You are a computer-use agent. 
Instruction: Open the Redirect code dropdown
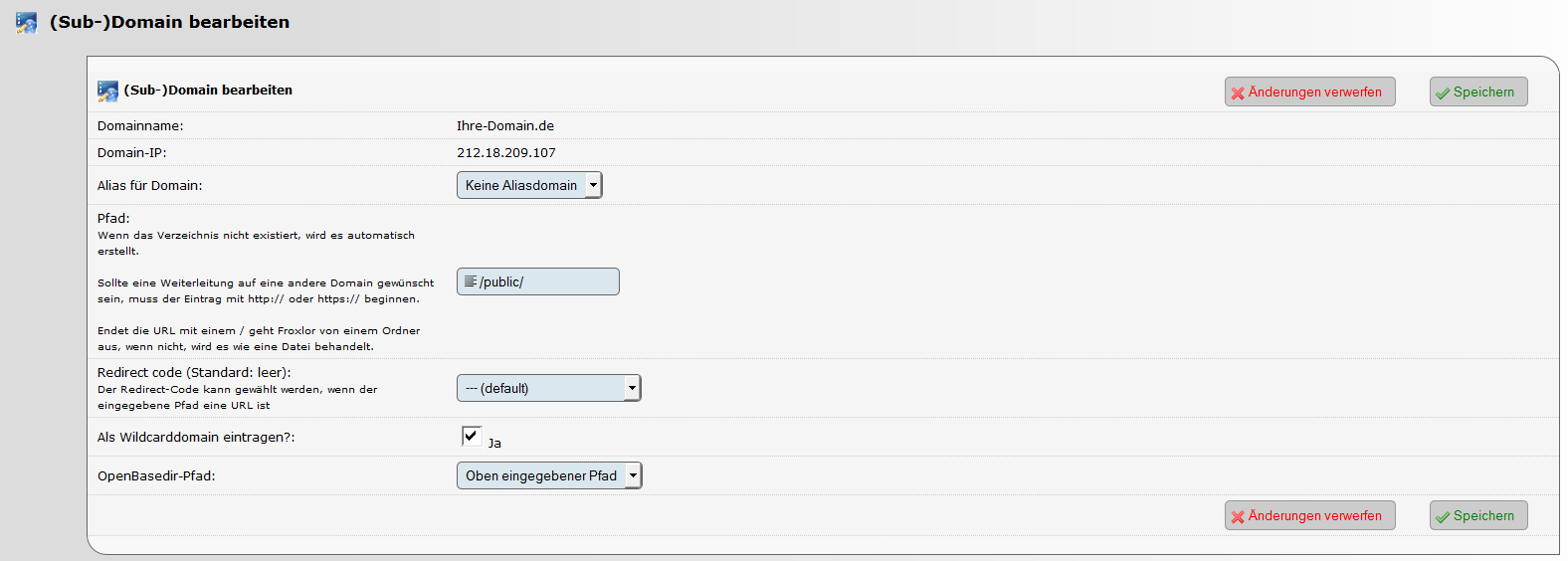coord(549,388)
